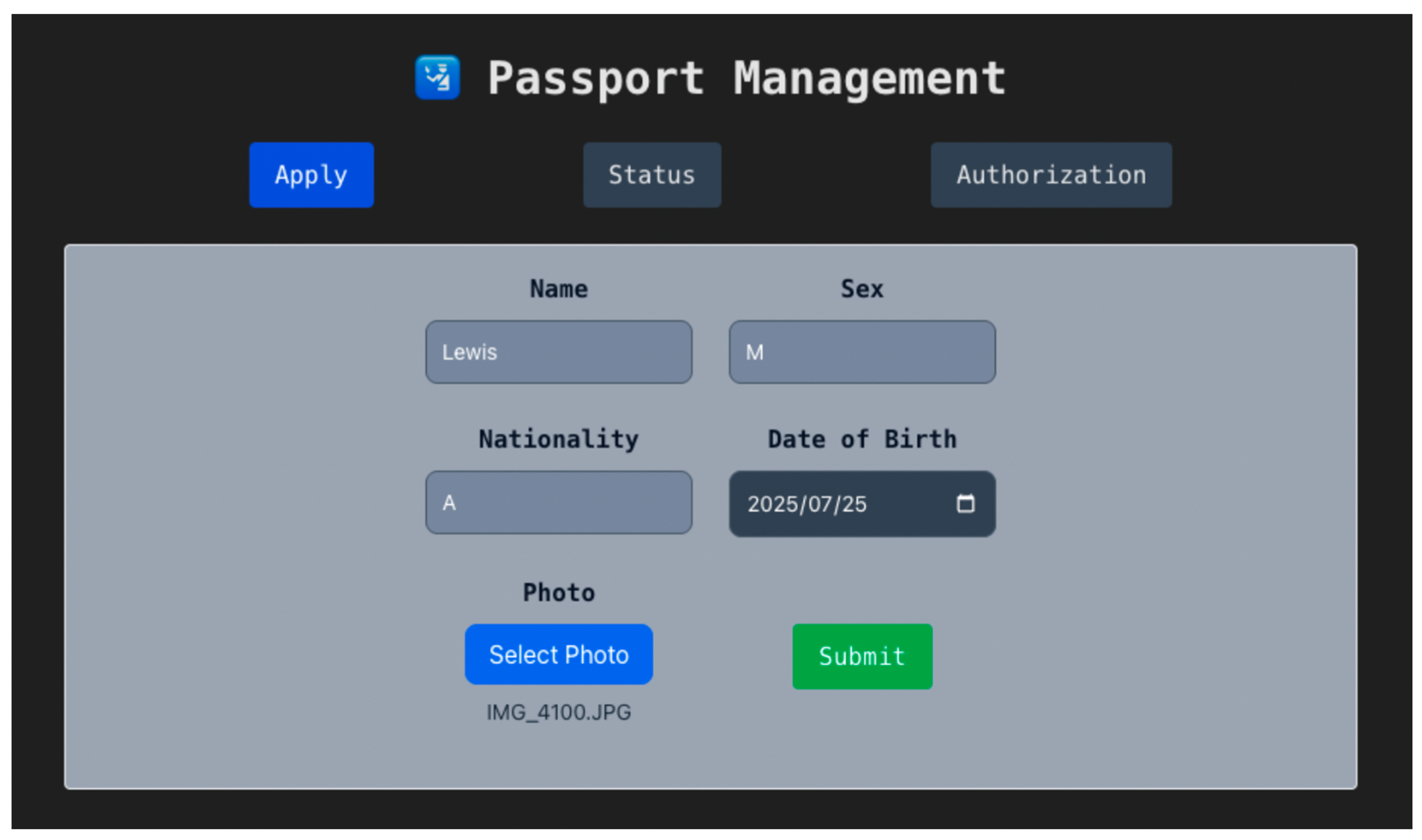Image resolution: width=1422 pixels, height=840 pixels.
Task: Click the Sex field label
Action: 862,289
